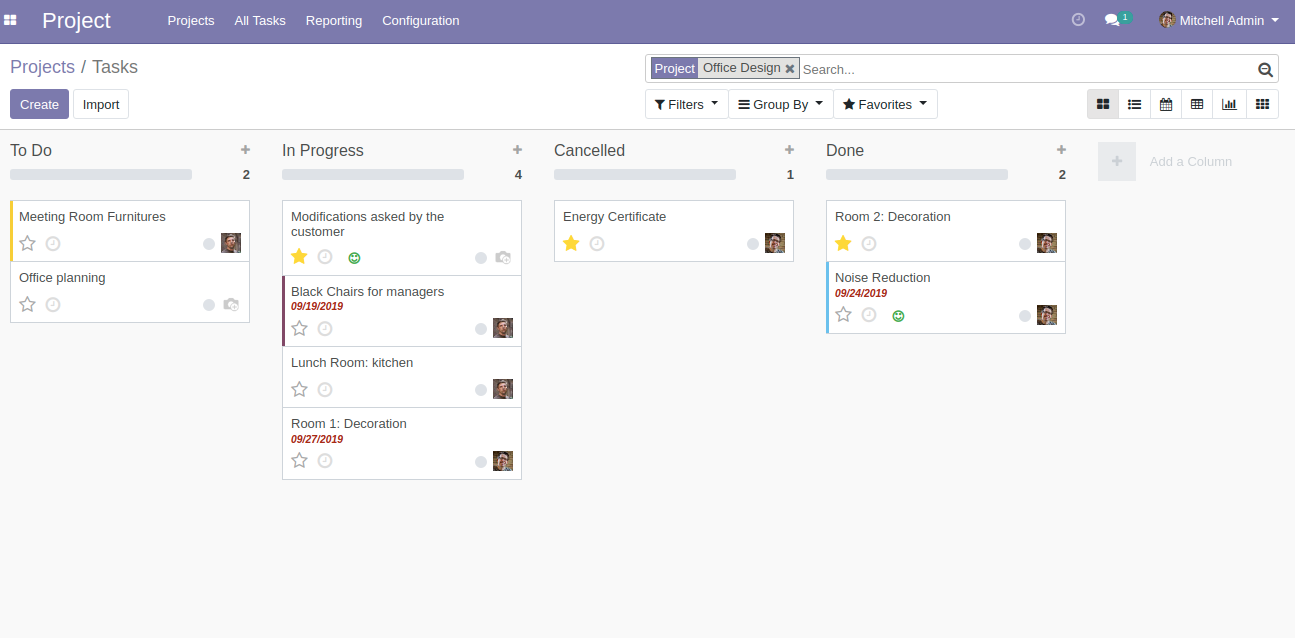Open the graph view

point(1229,104)
